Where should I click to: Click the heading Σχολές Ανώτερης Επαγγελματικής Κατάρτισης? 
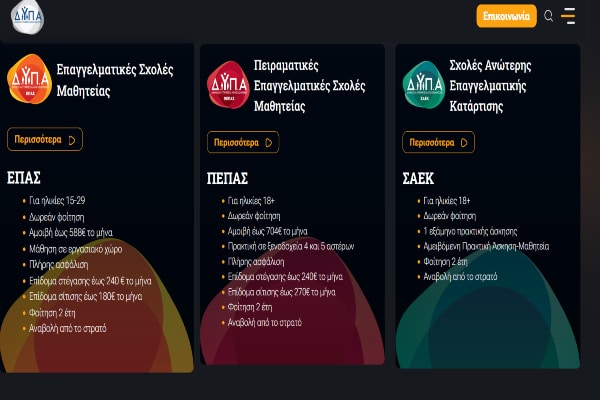[x=490, y=85]
